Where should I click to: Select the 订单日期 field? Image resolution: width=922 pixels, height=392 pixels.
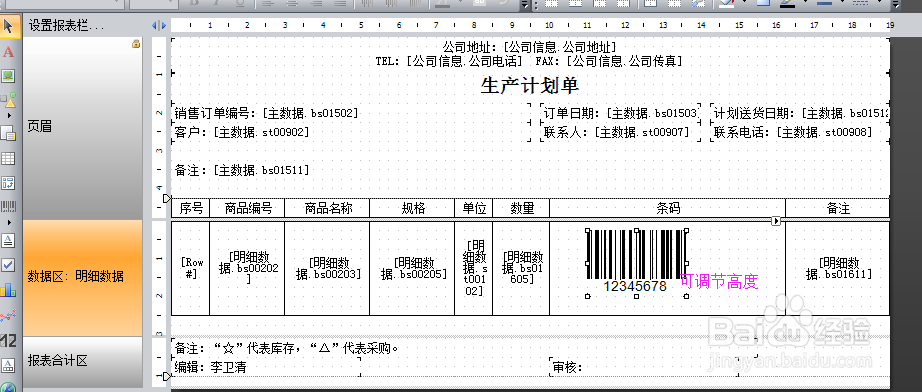coord(620,113)
